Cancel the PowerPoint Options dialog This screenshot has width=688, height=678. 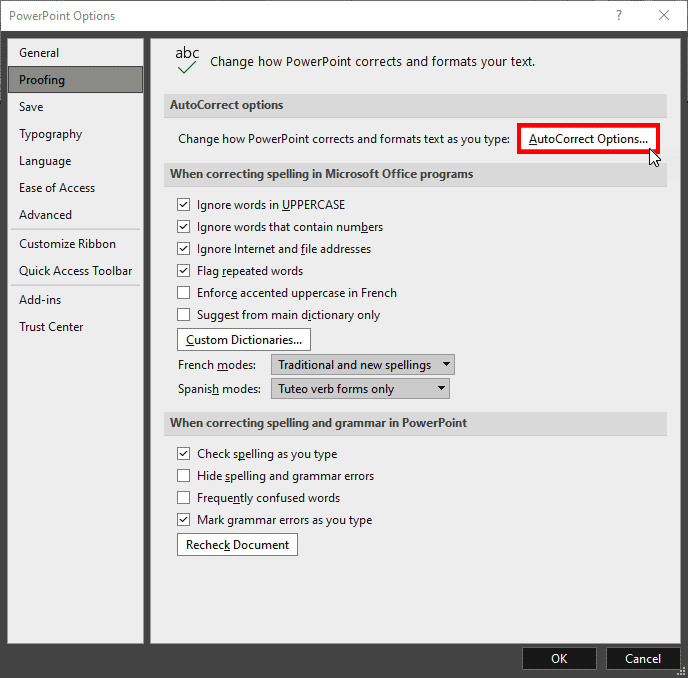[642, 658]
